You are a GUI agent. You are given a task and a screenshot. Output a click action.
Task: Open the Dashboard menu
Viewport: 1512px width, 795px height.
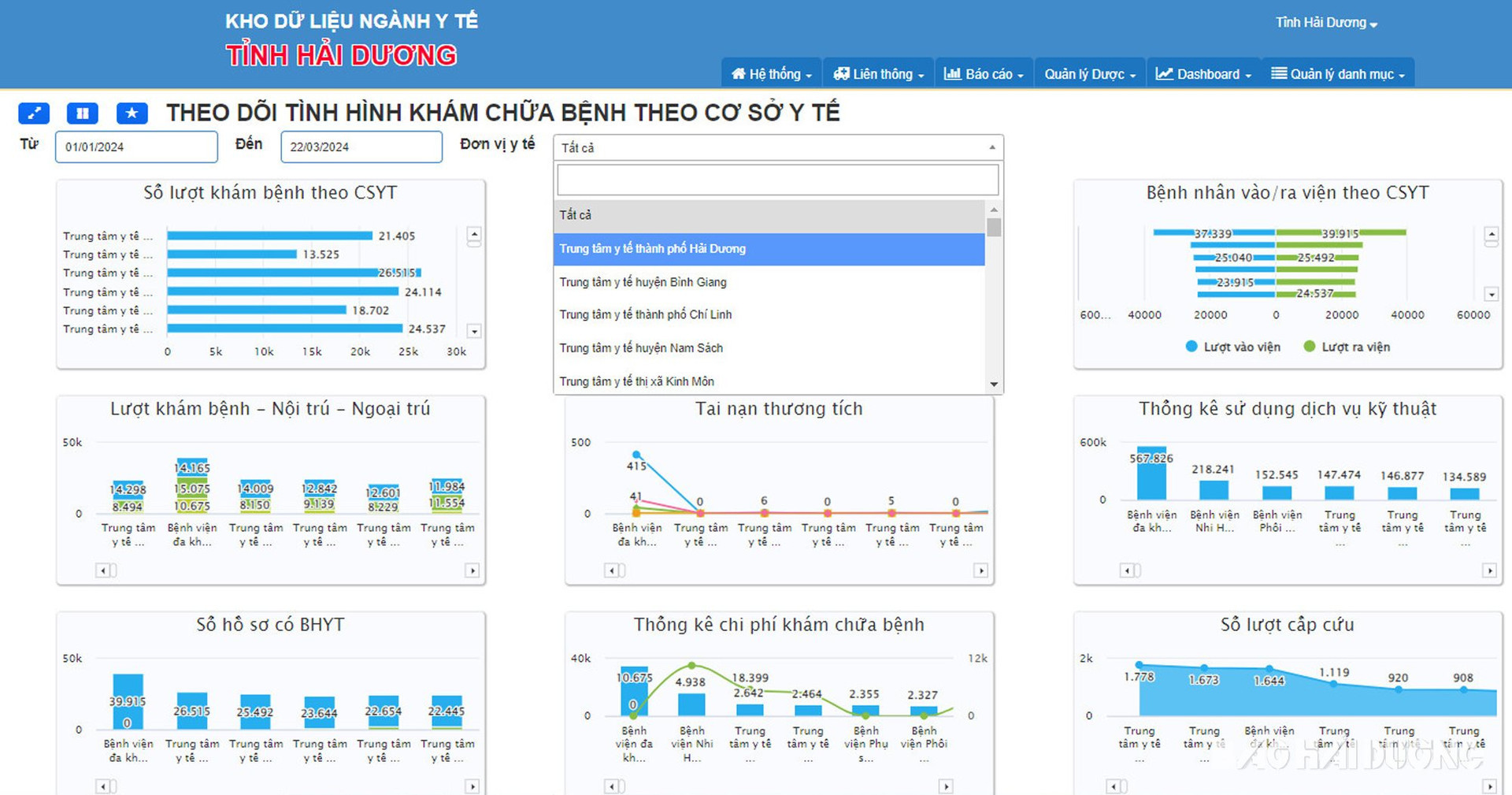[x=1203, y=74]
